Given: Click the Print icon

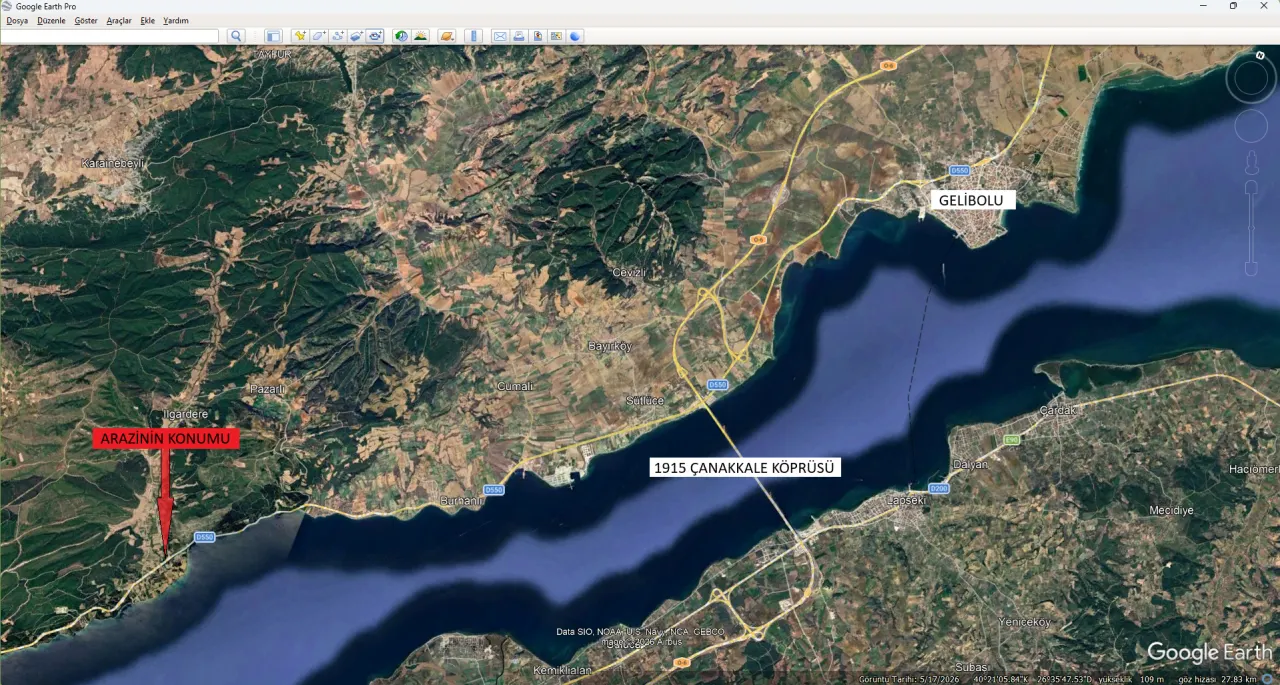Looking at the screenshot, I should click(x=519, y=36).
